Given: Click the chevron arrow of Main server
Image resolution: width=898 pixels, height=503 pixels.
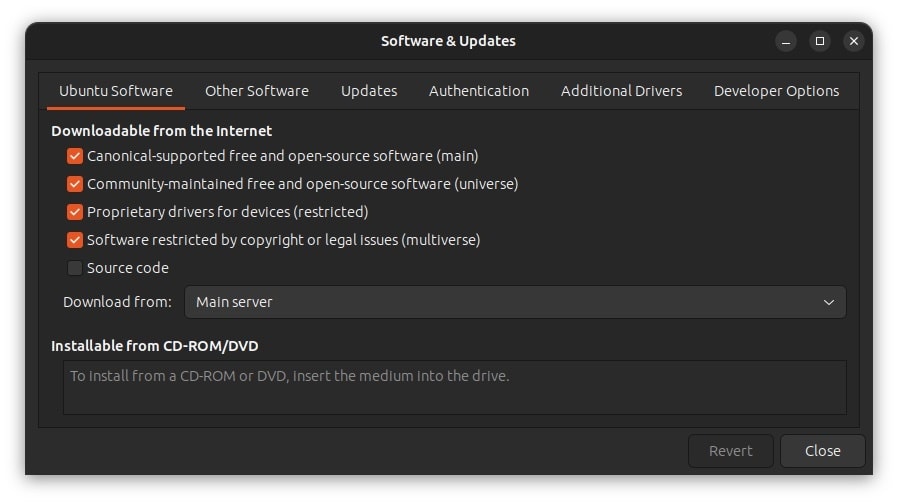Looking at the screenshot, I should point(828,302).
